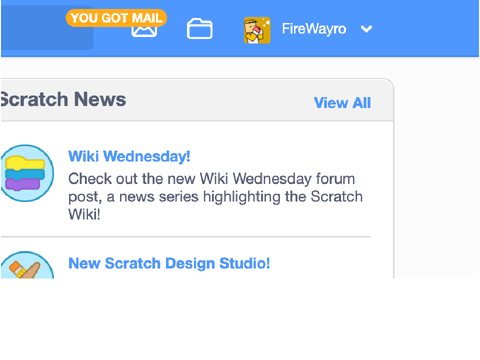
Task: Open the My Stuff folder icon
Action: coord(200,29)
